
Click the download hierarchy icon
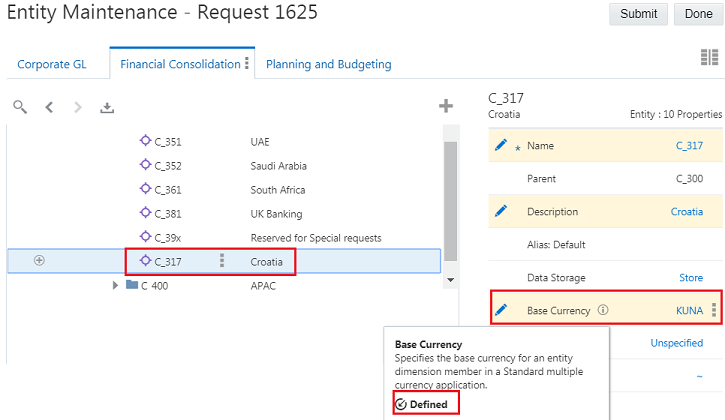(x=107, y=107)
